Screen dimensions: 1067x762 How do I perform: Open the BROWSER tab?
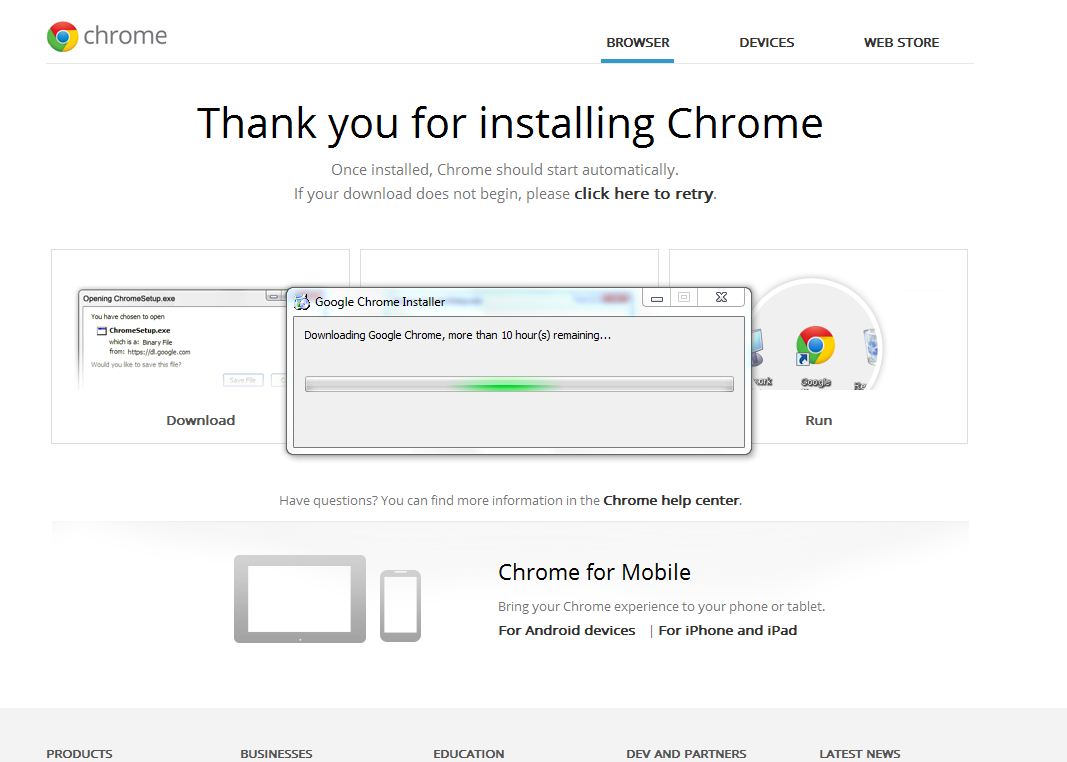tap(638, 42)
